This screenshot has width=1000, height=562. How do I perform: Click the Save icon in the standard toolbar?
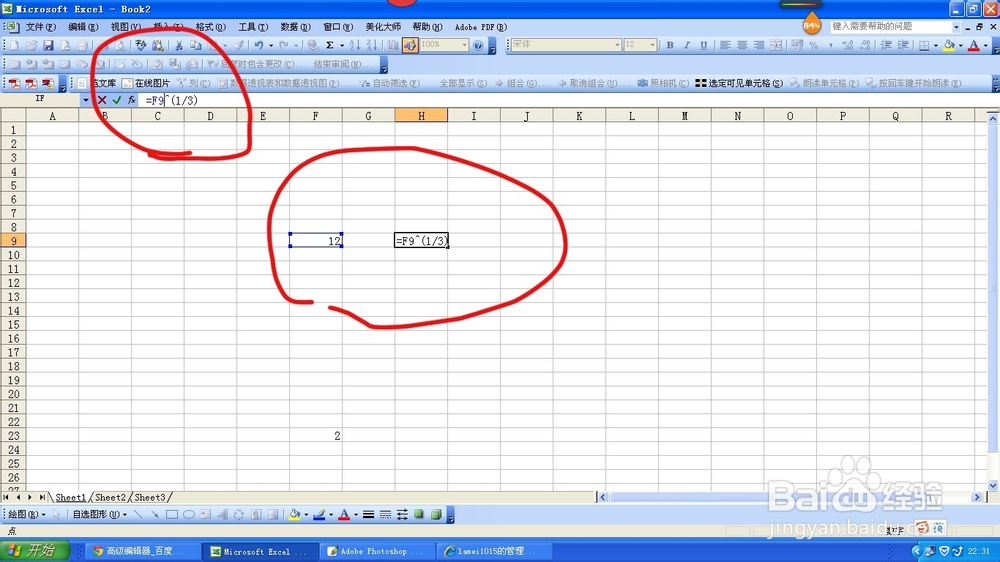pyautogui.click(x=48, y=45)
